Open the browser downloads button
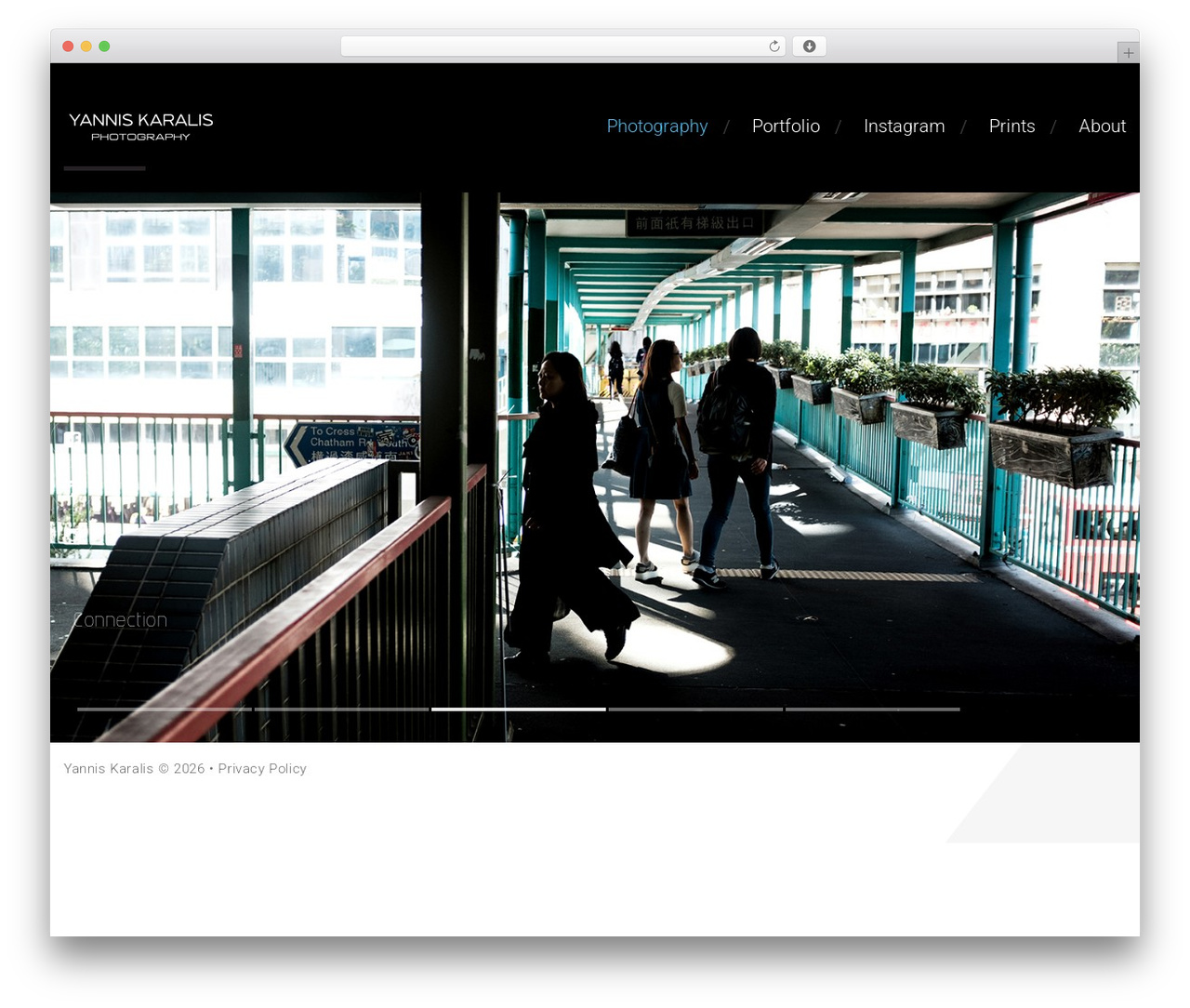This screenshot has height=1008, width=1190. (809, 46)
